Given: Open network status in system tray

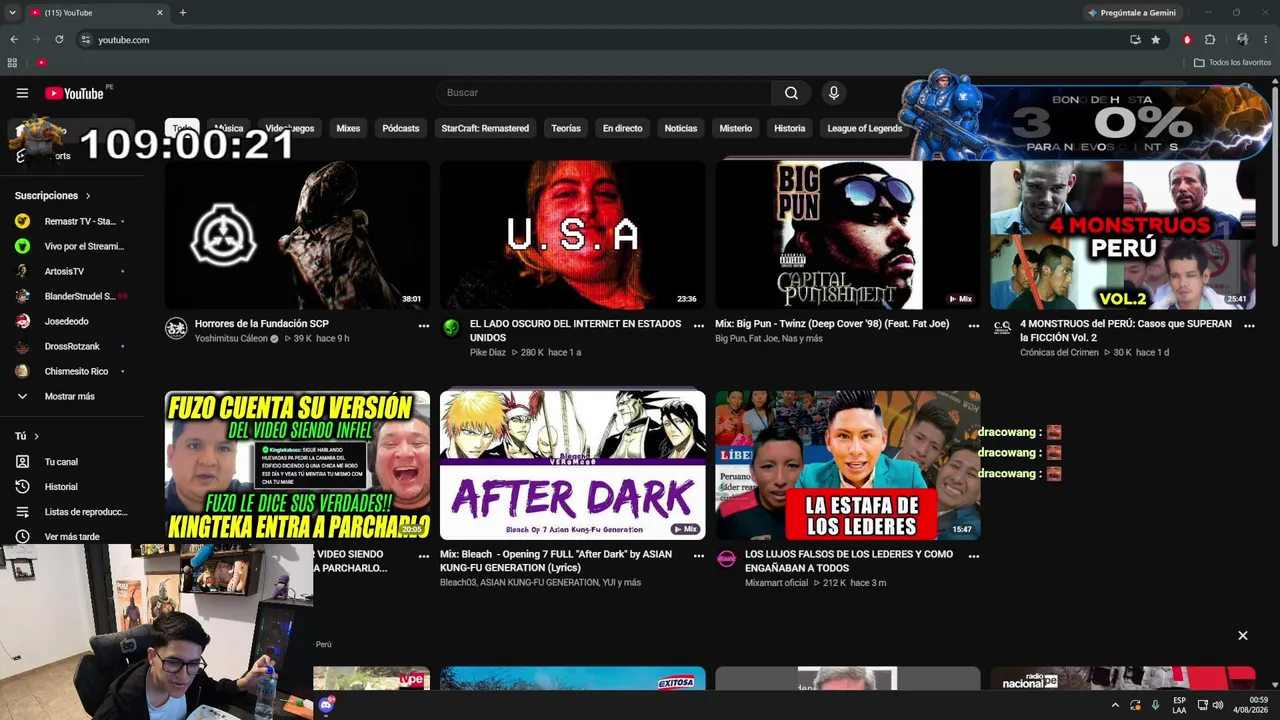Looking at the screenshot, I should (1202, 705).
